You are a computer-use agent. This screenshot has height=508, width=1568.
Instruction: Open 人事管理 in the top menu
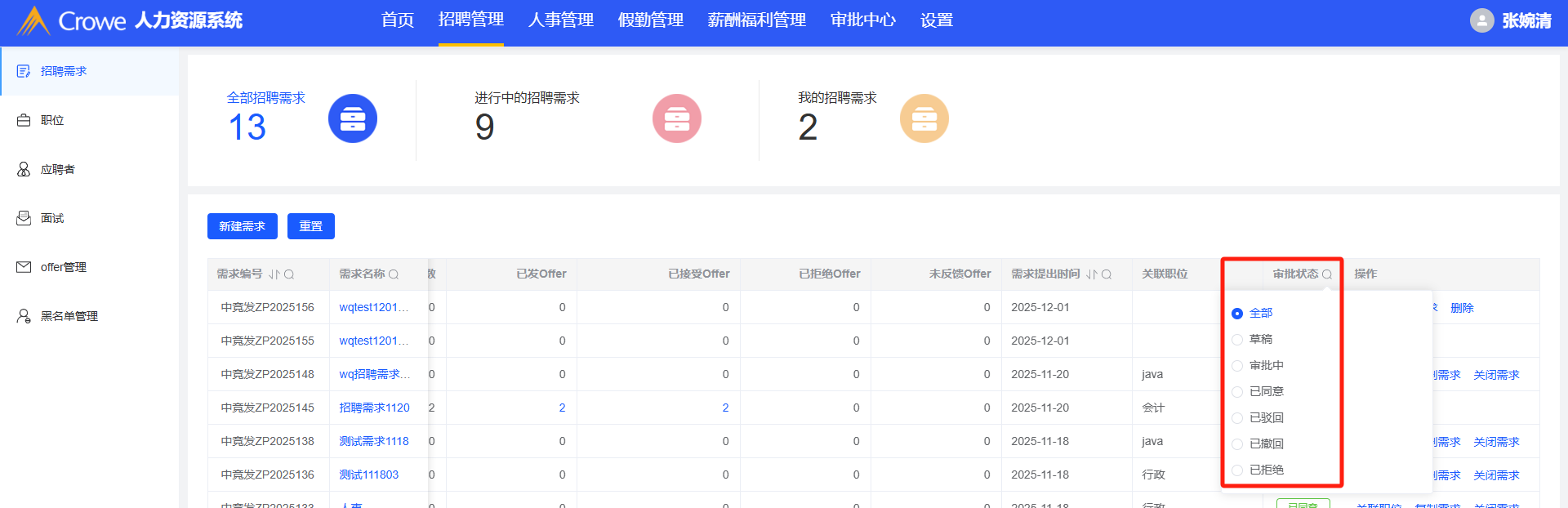[560, 20]
